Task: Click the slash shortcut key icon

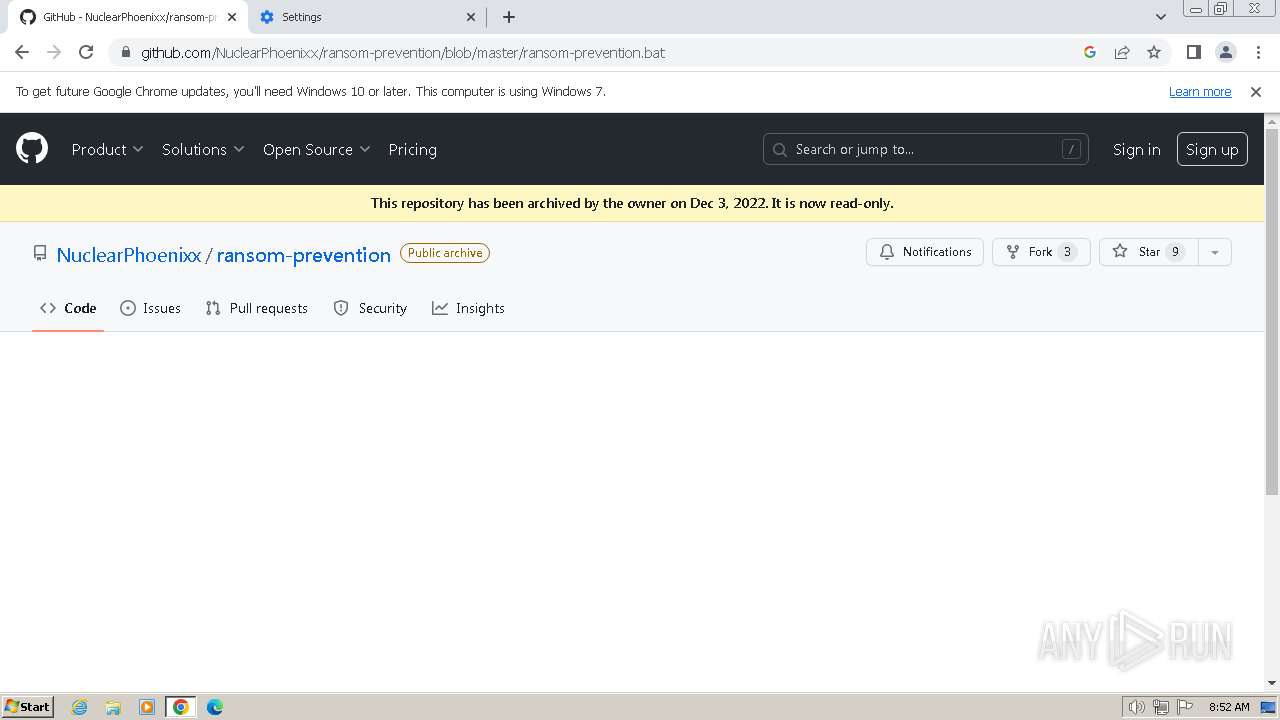Action: (1071, 149)
